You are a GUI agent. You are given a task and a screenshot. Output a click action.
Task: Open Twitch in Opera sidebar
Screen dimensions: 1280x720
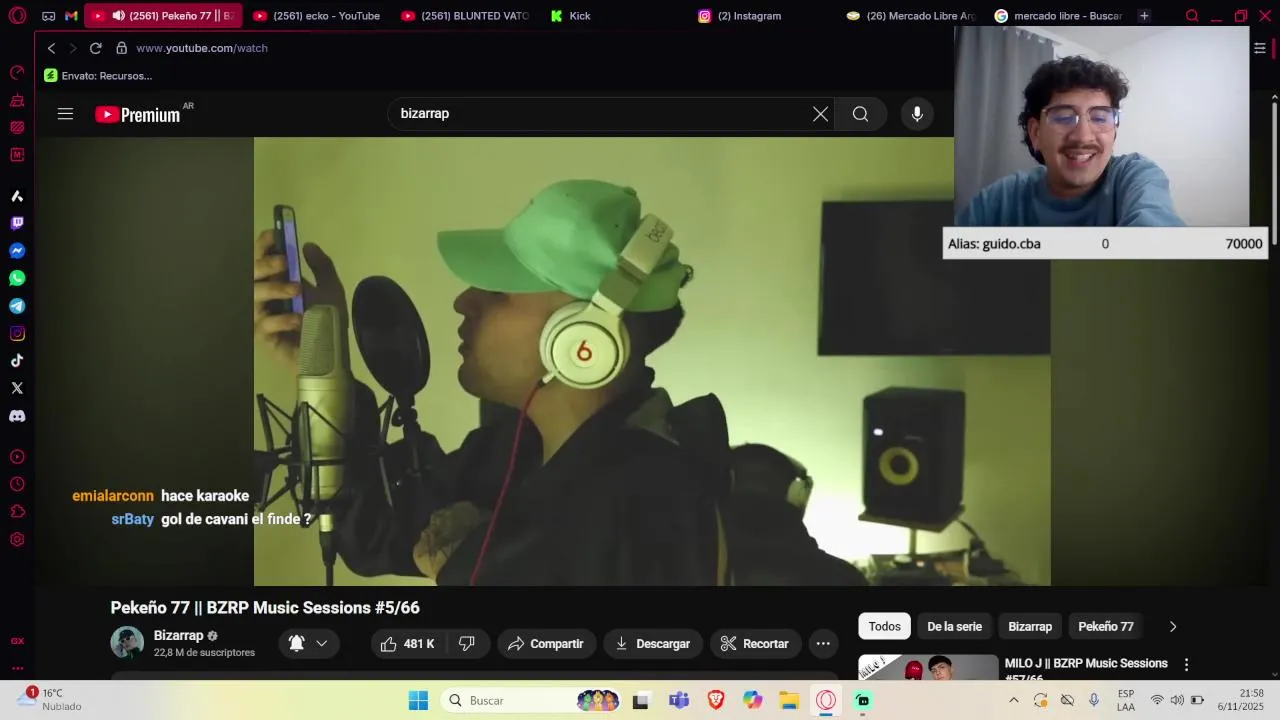(17, 223)
